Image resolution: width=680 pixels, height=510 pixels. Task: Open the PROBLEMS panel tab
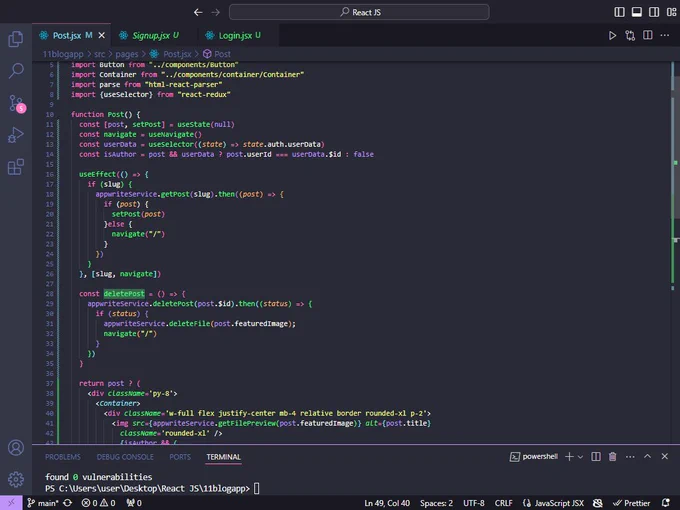(62, 457)
